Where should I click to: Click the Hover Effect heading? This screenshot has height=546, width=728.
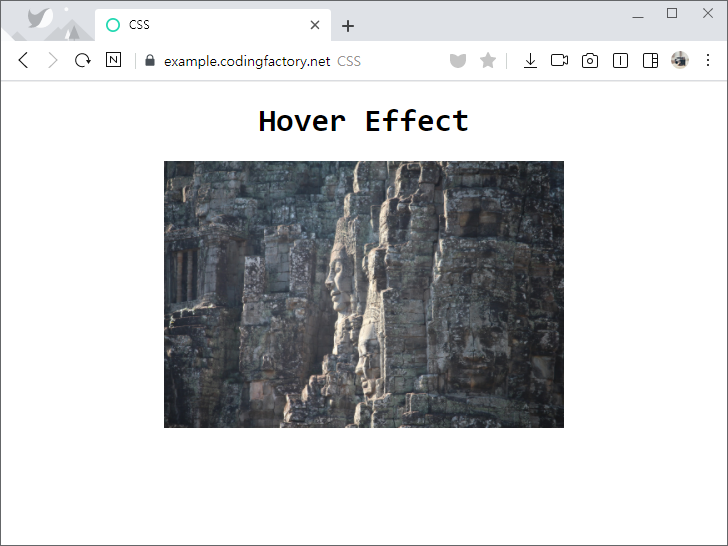click(364, 121)
